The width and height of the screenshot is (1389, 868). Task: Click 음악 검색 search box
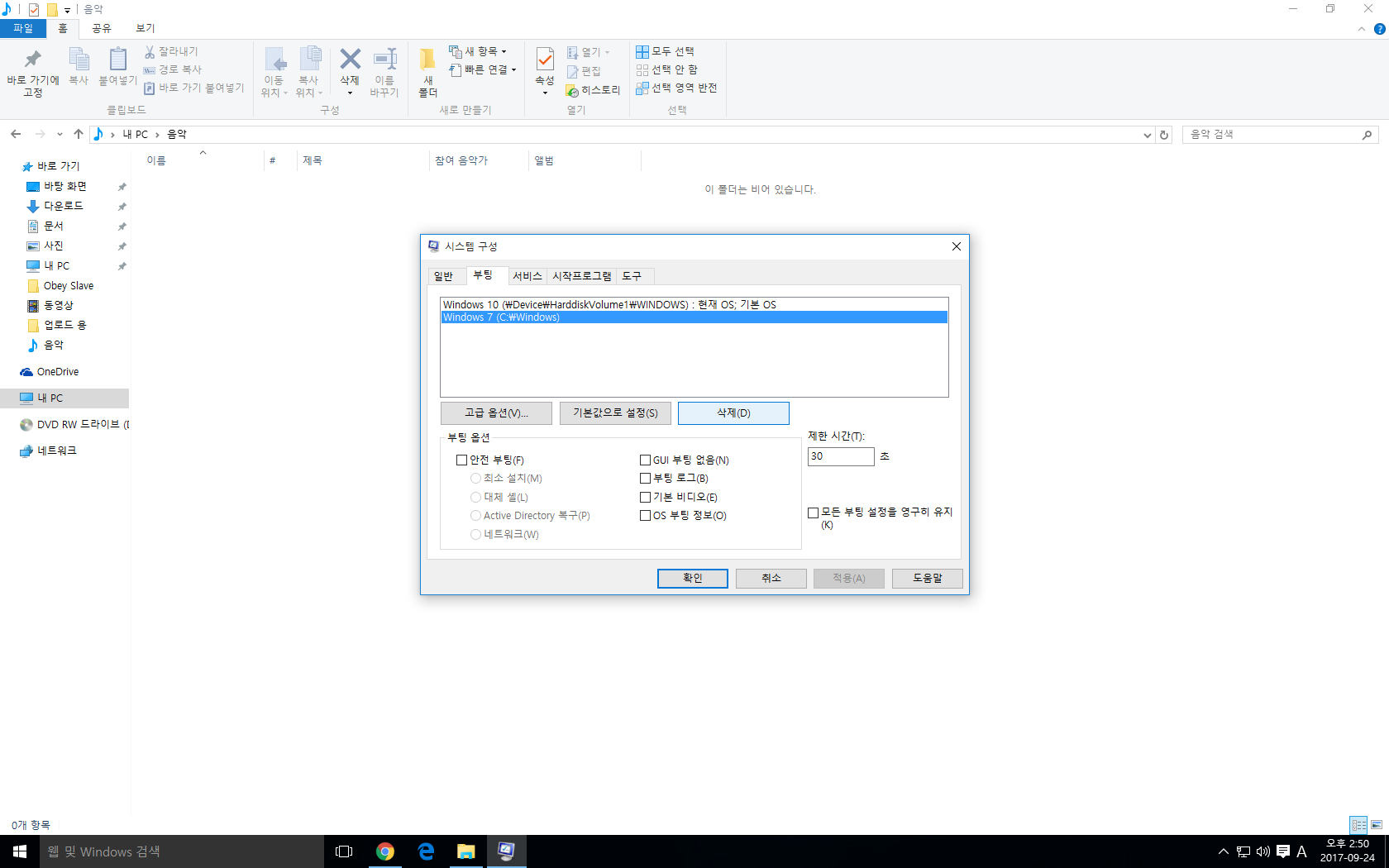pyautogui.click(x=1281, y=135)
